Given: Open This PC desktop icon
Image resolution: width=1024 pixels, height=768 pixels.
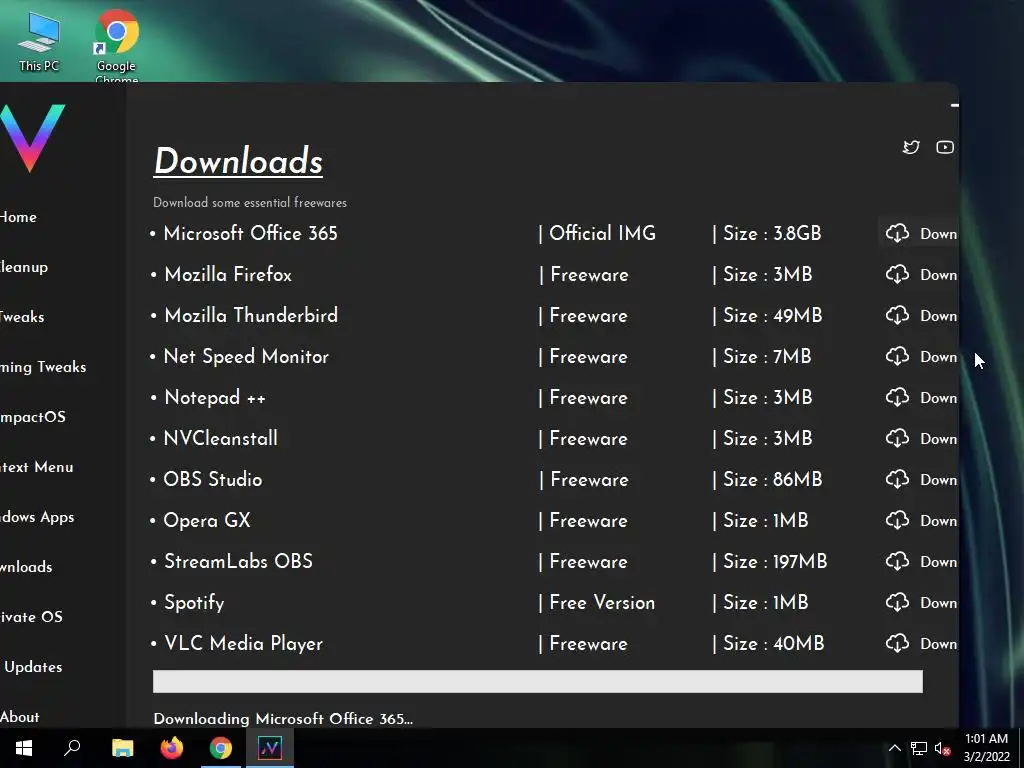Looking at the screenshot, I should 39,42.
